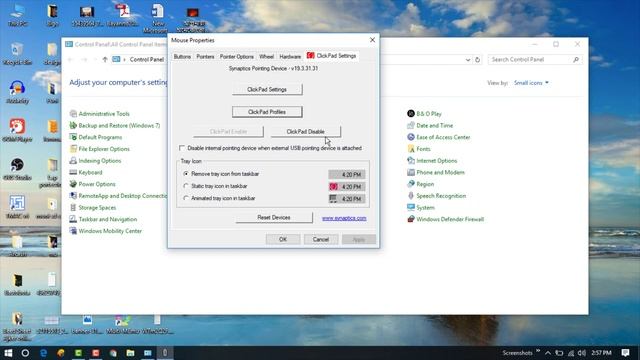Open Keyboard settings in Control Panel
The width and height of the screenshot is (640, 360).
90,173
